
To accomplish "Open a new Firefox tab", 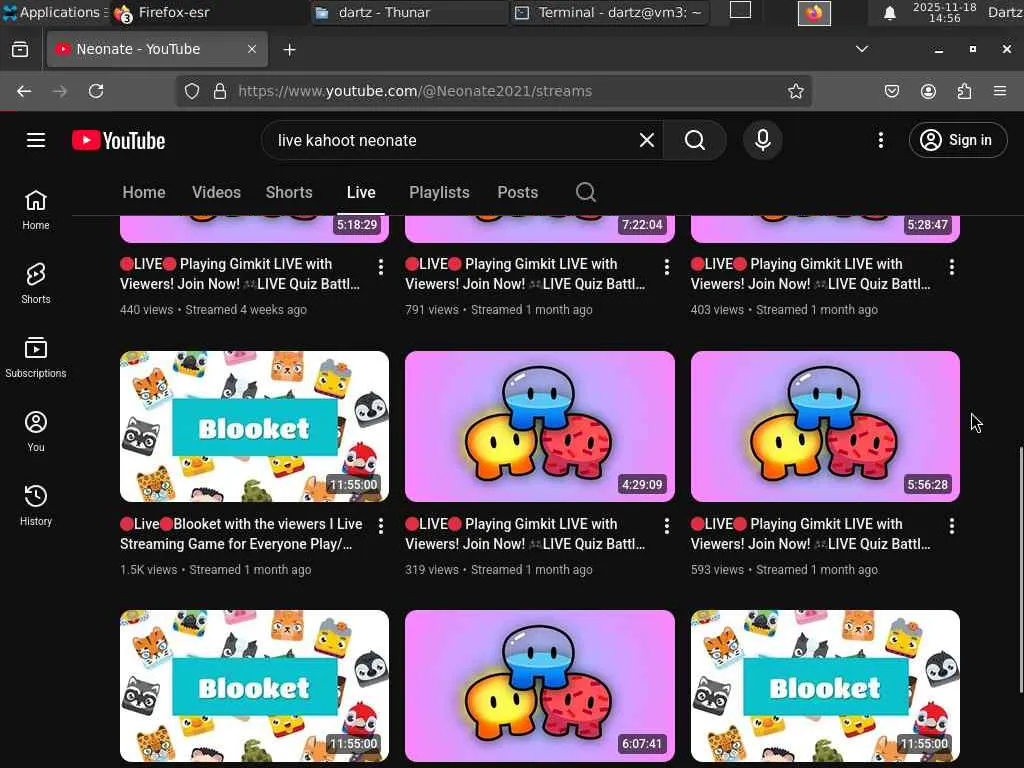I will [289, 50].
